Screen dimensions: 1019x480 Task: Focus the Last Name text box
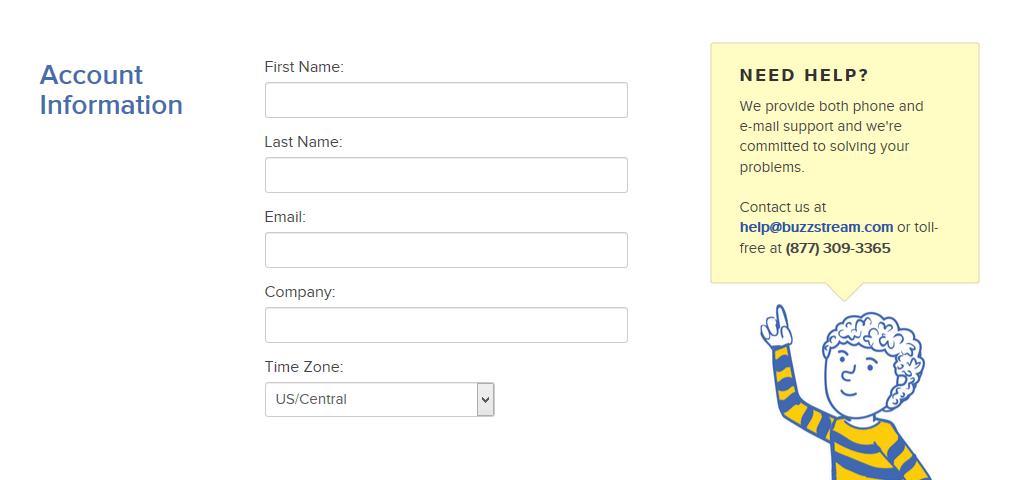pos(446,175)
